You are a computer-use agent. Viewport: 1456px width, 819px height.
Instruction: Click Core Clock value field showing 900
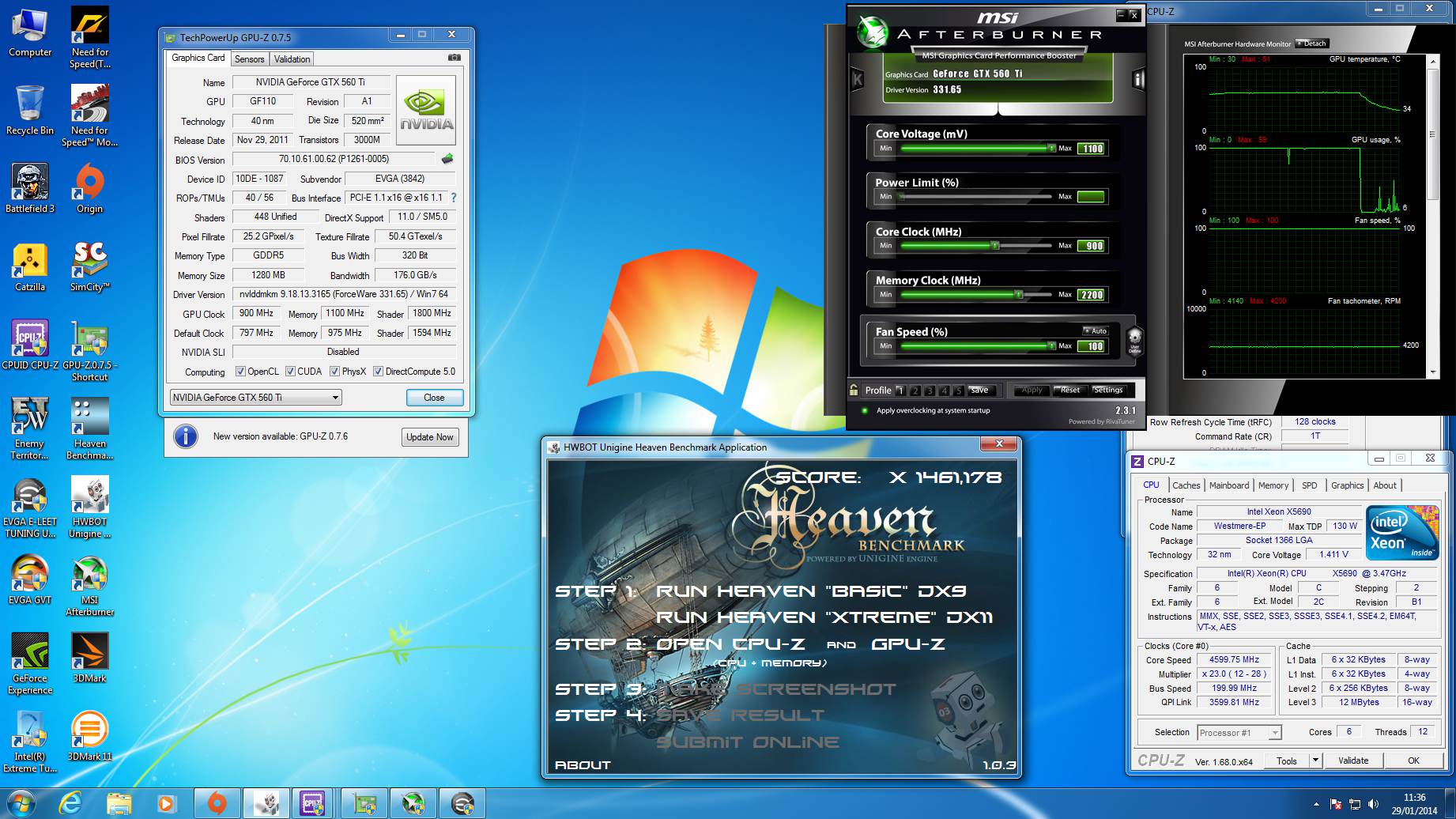[x=1092, y=246]
